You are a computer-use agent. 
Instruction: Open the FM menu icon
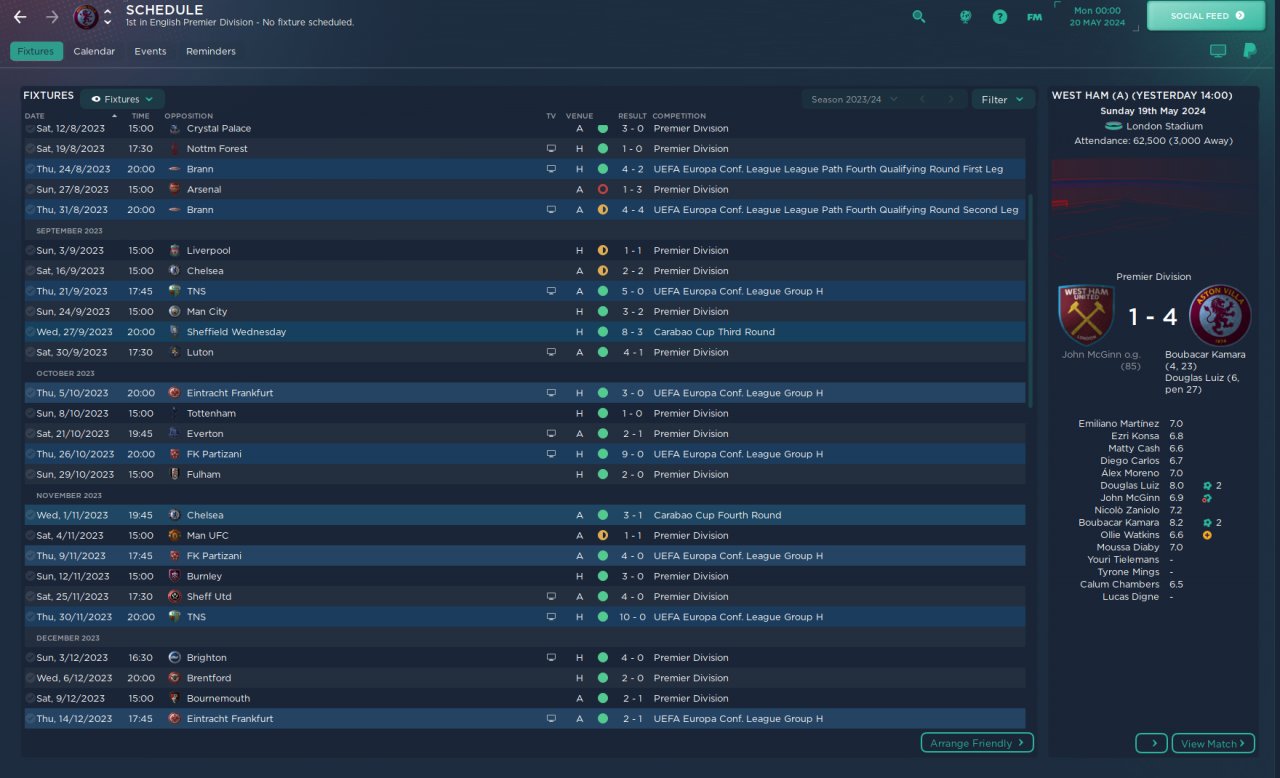[x=1034, y=16]
